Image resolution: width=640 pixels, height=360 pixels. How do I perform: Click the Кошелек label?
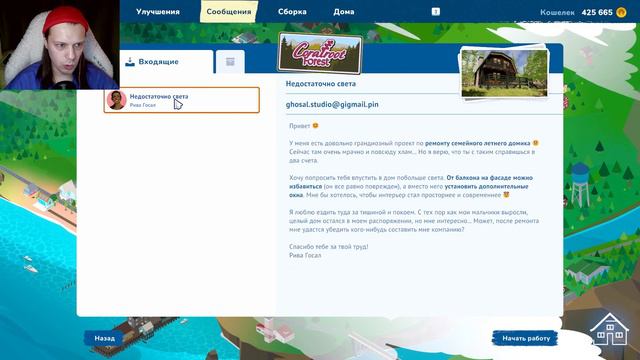coord(557,12)
